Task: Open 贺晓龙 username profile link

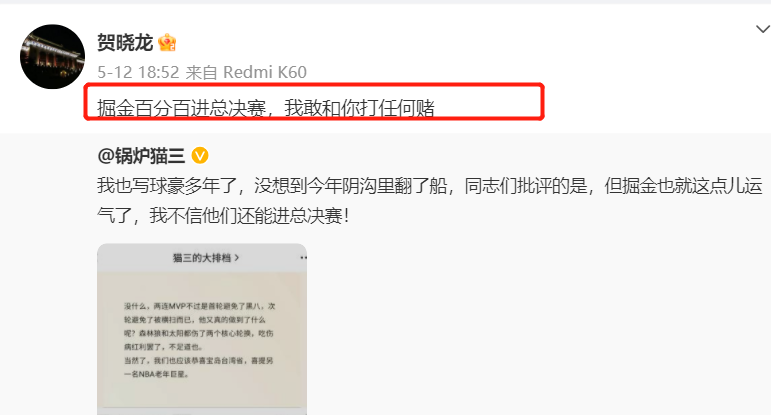Action: pyautogui.click(x=125, y=43)
